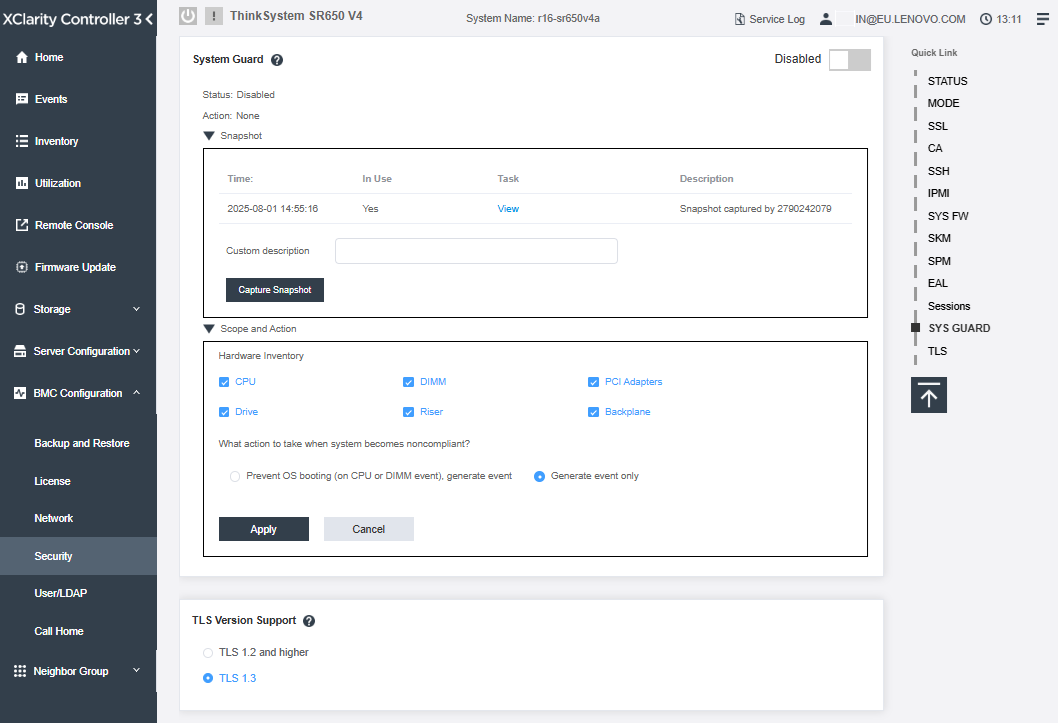This screenshot has height=723, width=1058.
Task: Open the Service Log link
Action: point(777,19)
